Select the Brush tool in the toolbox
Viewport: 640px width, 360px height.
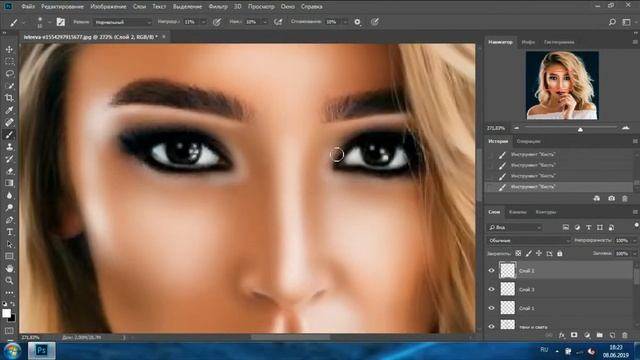[9, 135]
